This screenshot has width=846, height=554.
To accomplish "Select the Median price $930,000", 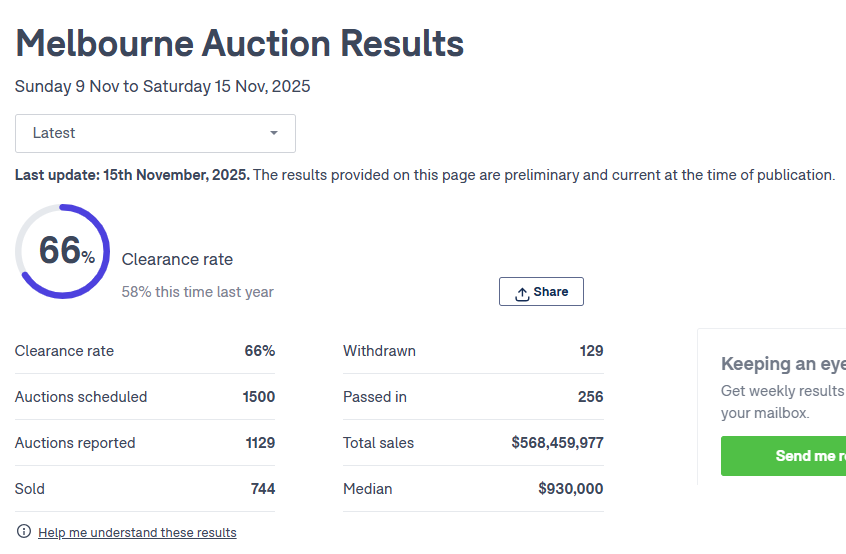I will (x=570, y=489).
